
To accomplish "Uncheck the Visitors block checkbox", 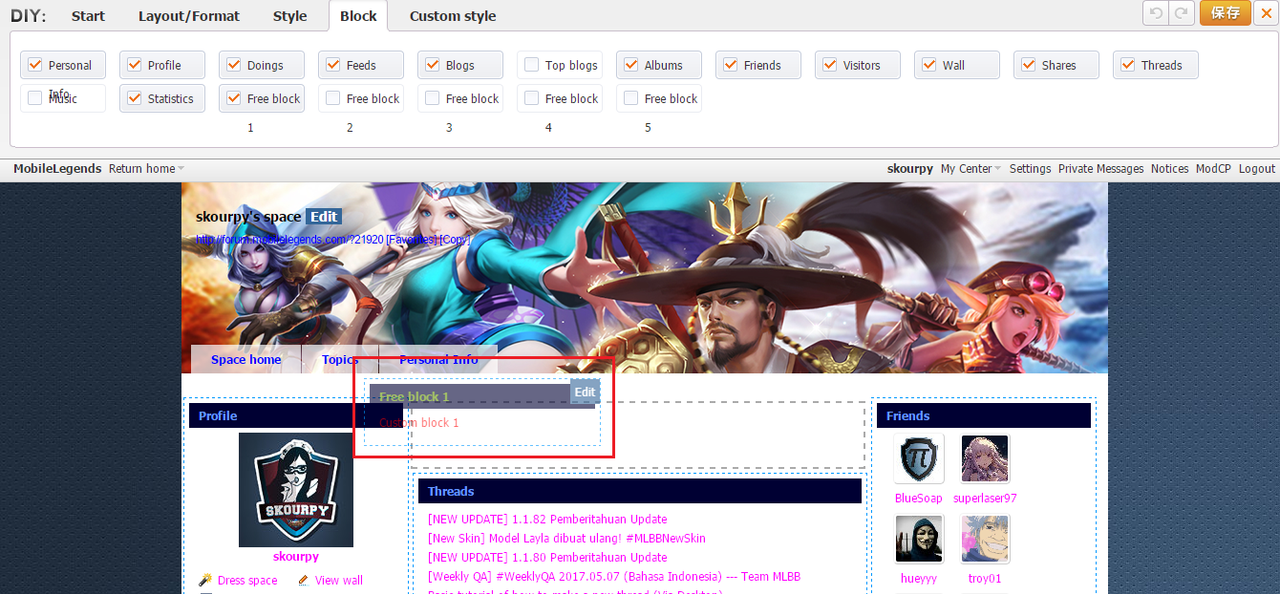I will coord(829,65).
